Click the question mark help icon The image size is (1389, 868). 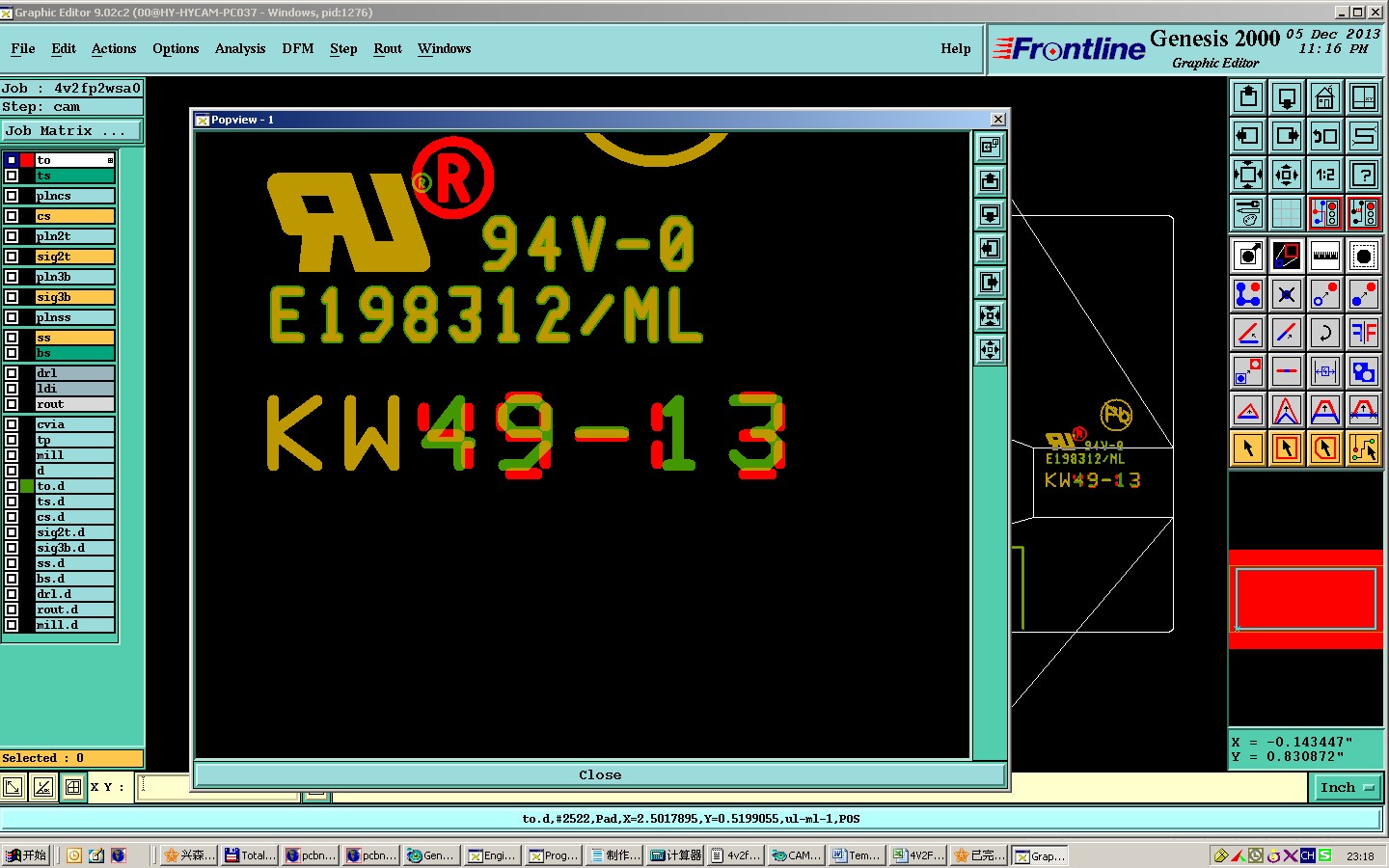(1364, 175)
